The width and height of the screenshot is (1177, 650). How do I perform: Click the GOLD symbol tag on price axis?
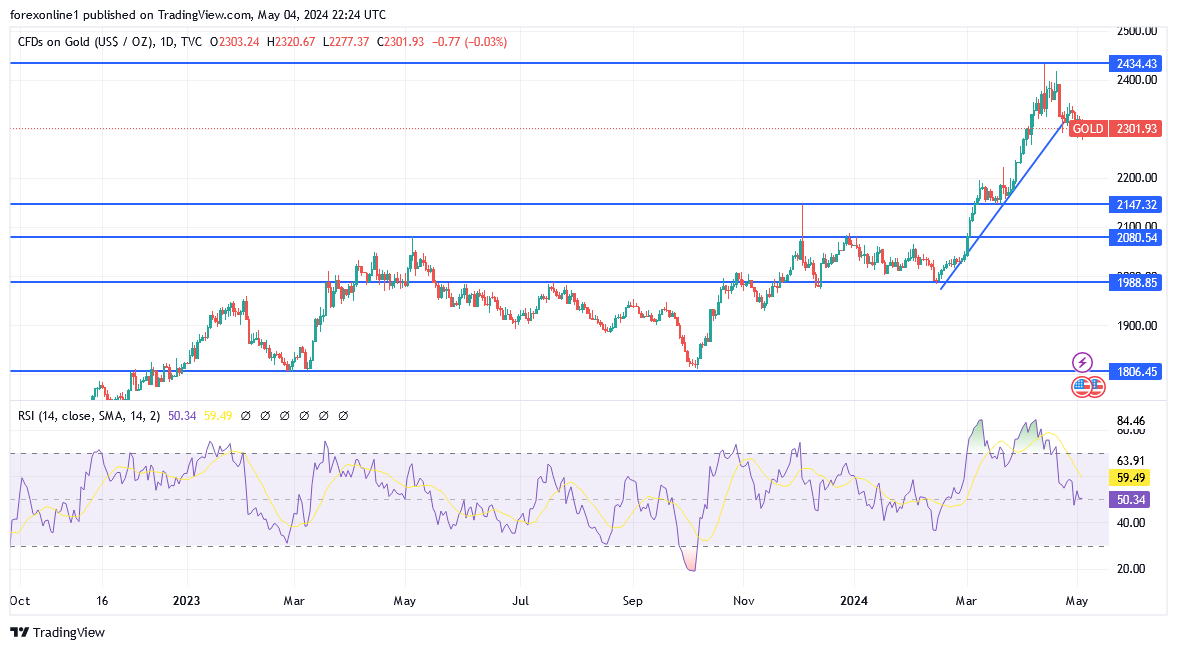pyautogui.click(x=1088, y=129)
